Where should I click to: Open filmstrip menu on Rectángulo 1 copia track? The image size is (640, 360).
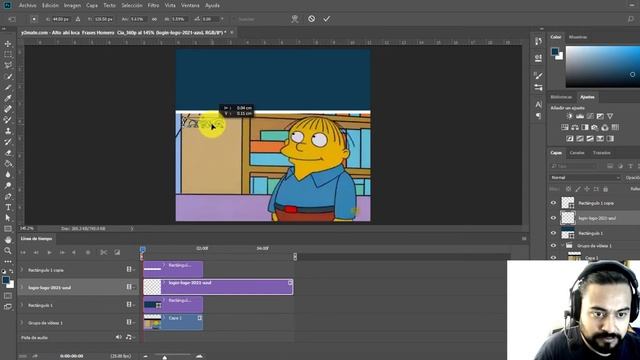[x=130, y=269]
